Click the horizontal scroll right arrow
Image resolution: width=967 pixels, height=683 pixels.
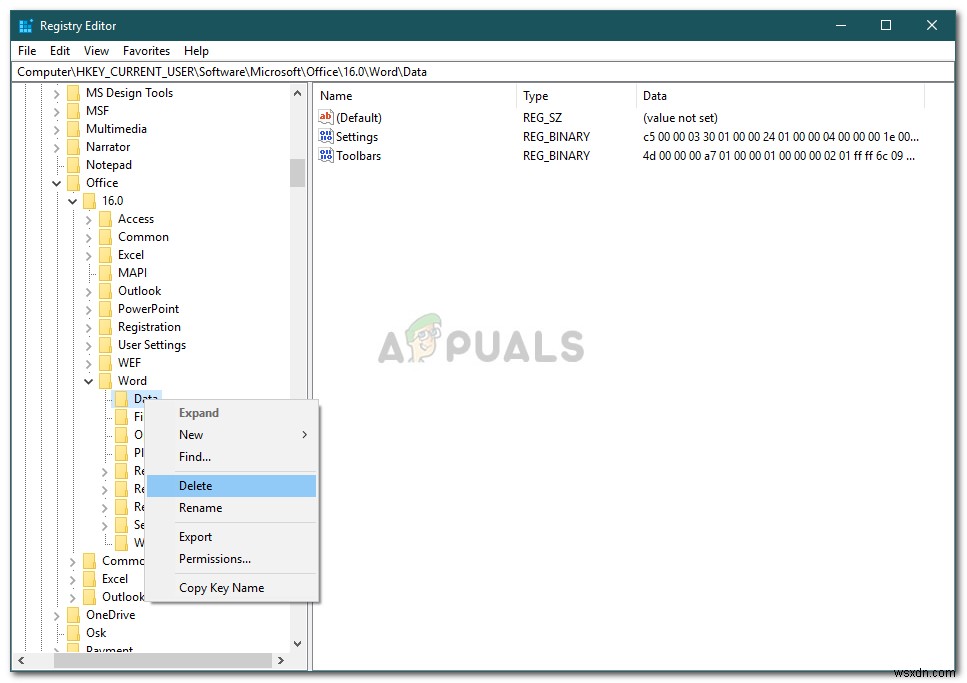tap(281, 661)
